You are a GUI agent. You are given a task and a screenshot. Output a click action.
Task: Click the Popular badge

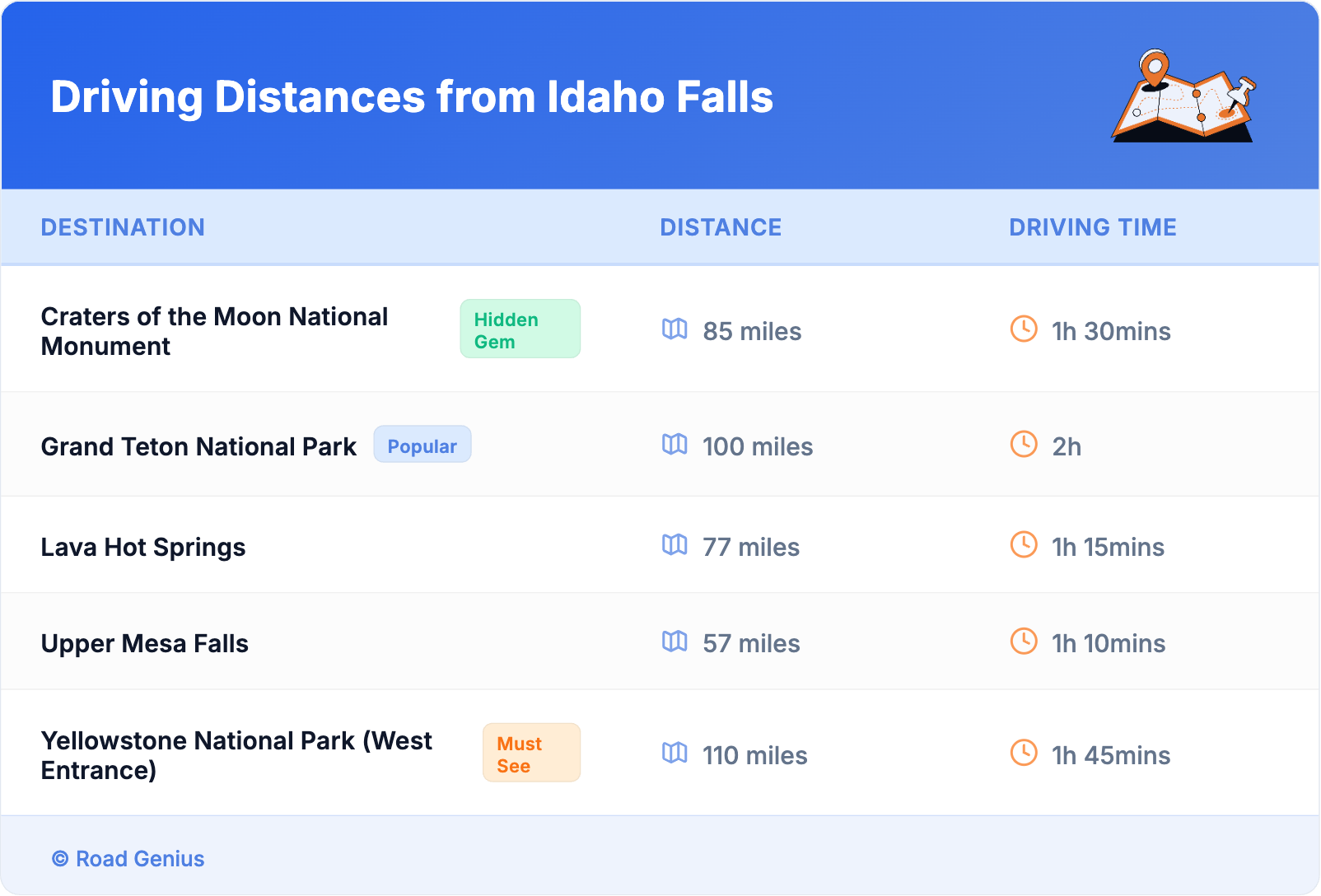[422, 446]
